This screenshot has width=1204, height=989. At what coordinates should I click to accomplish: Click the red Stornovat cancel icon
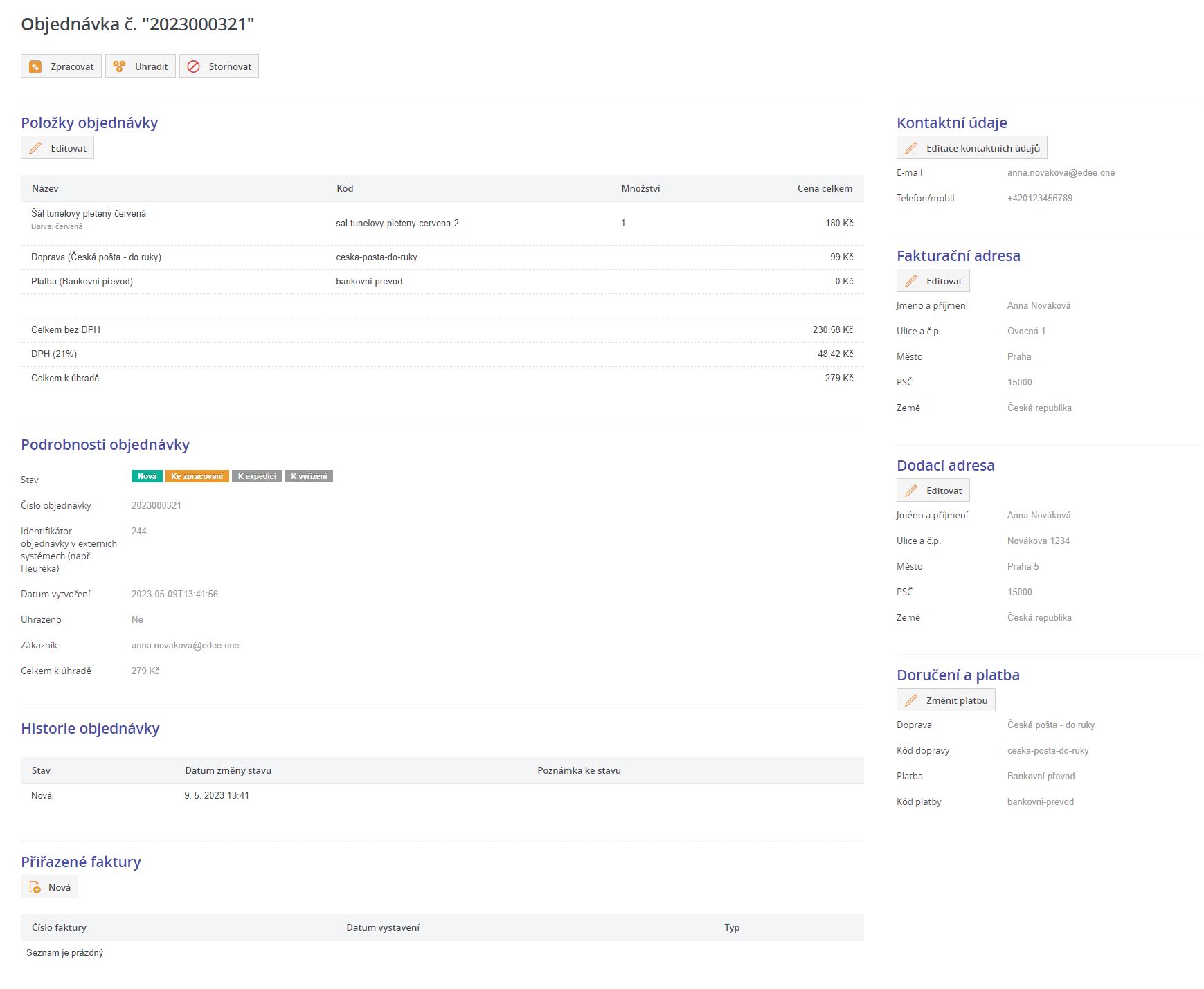(194, 66)
